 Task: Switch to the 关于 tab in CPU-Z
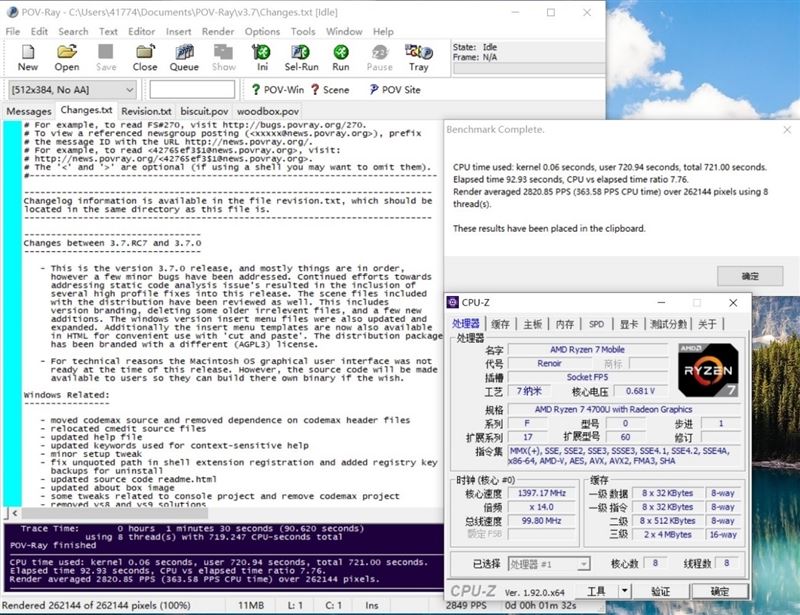coord(707,324)
